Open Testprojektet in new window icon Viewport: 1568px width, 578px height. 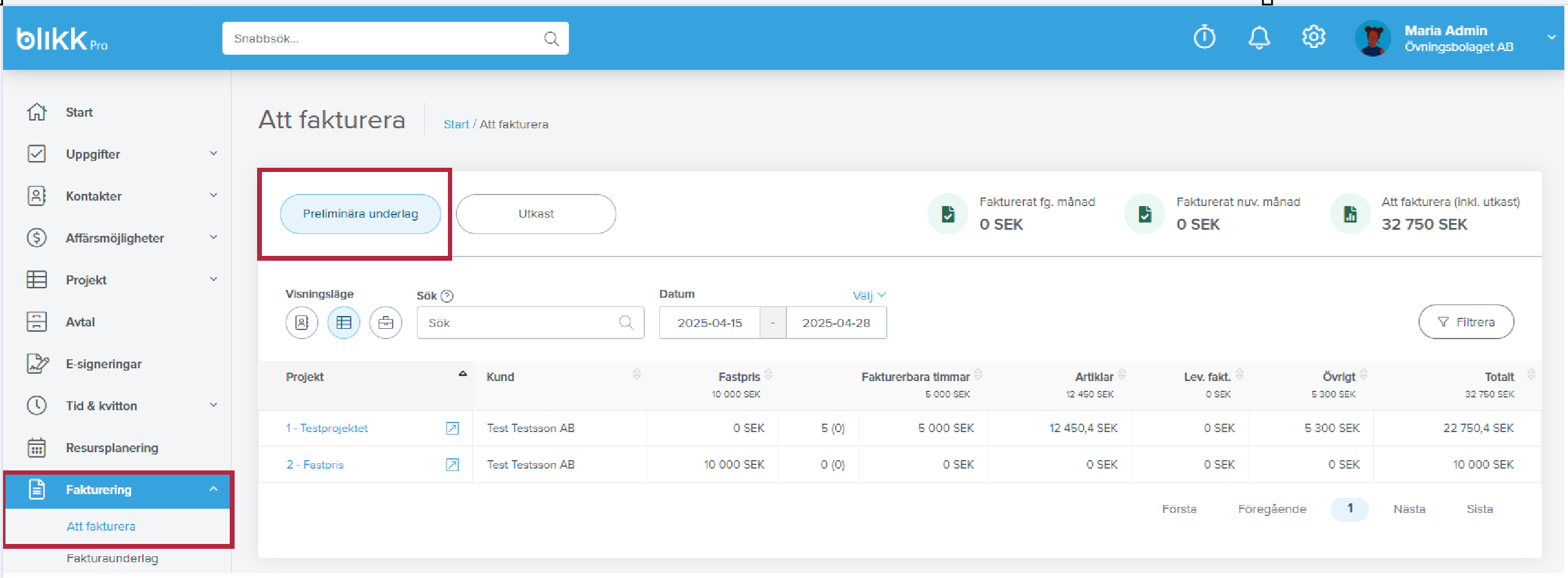[452, 428]
